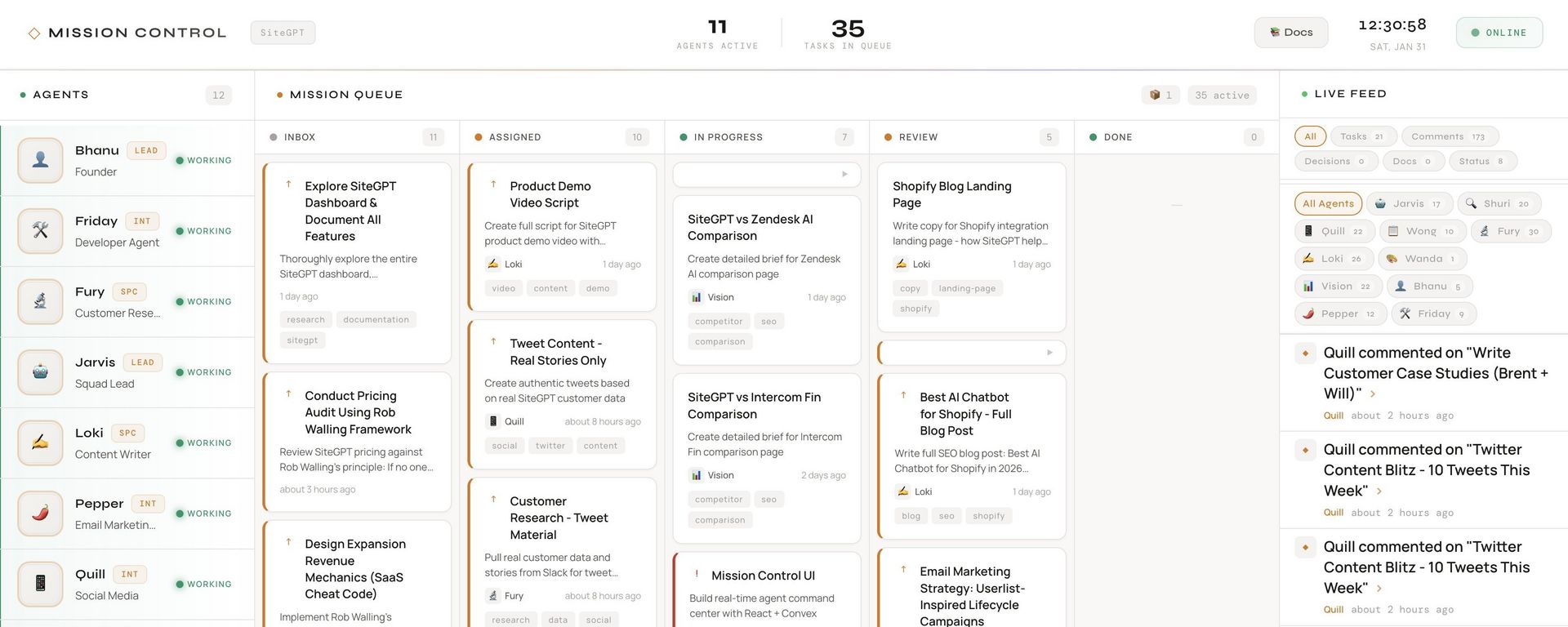Click the Review column count badge 5
The image size is (1568, 627).
(1049, 137)
